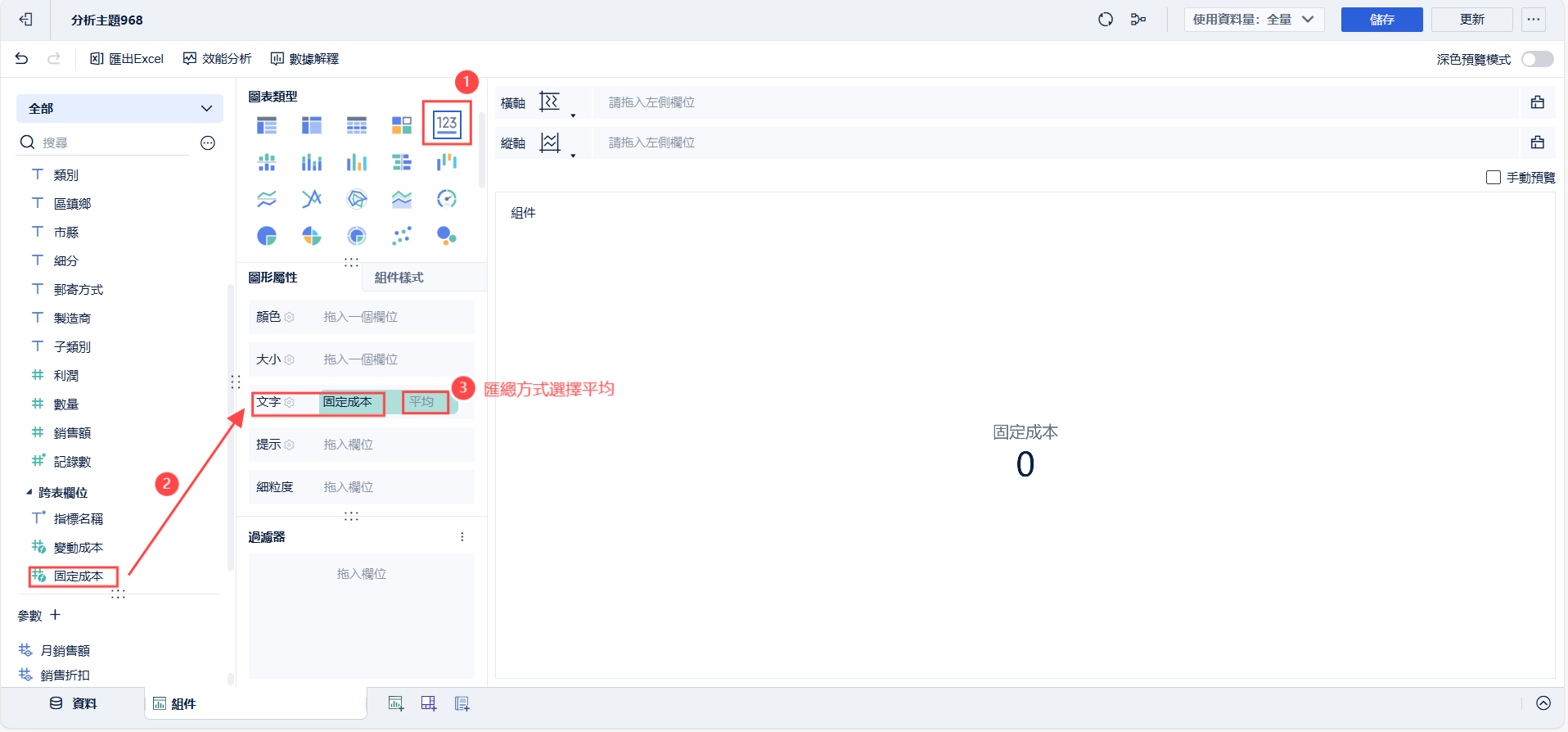Expand the bottom panel with circled arrow
This screenshot has height=732, width=1568.
[x=1543, y=703]
